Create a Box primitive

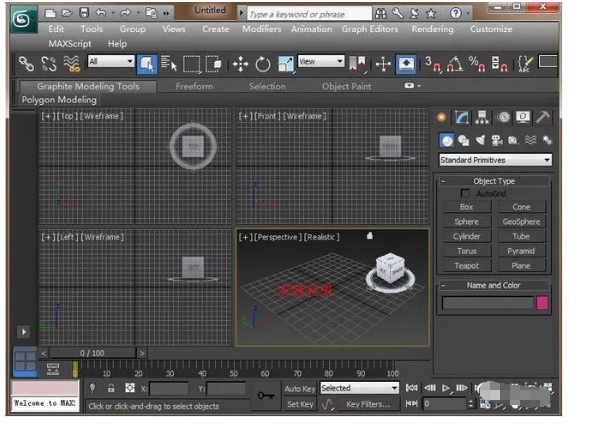pos(466,207)
